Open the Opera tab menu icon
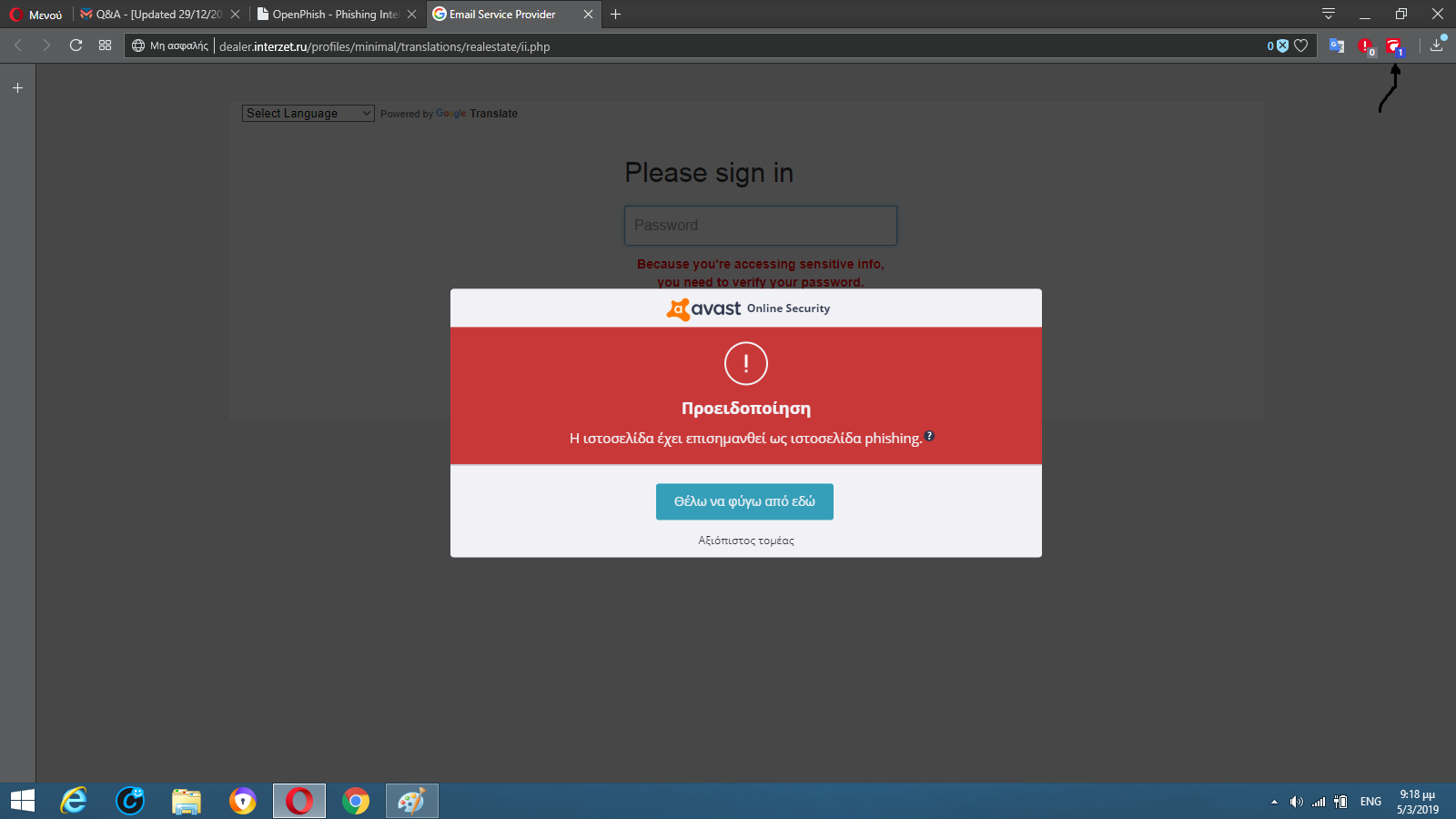The image size is (1456, 819). point(1329,14)
